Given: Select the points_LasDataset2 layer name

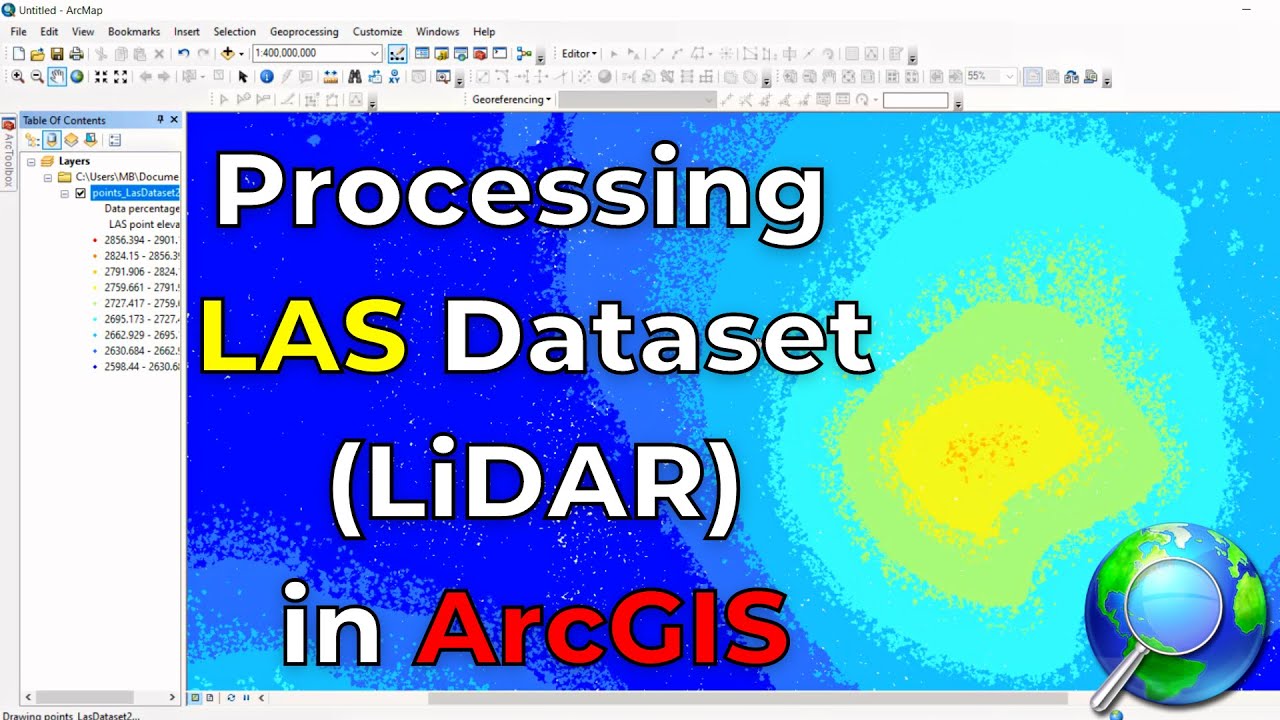Looking at the screenshot, I should pyautogui.click(x=135, y=193).
